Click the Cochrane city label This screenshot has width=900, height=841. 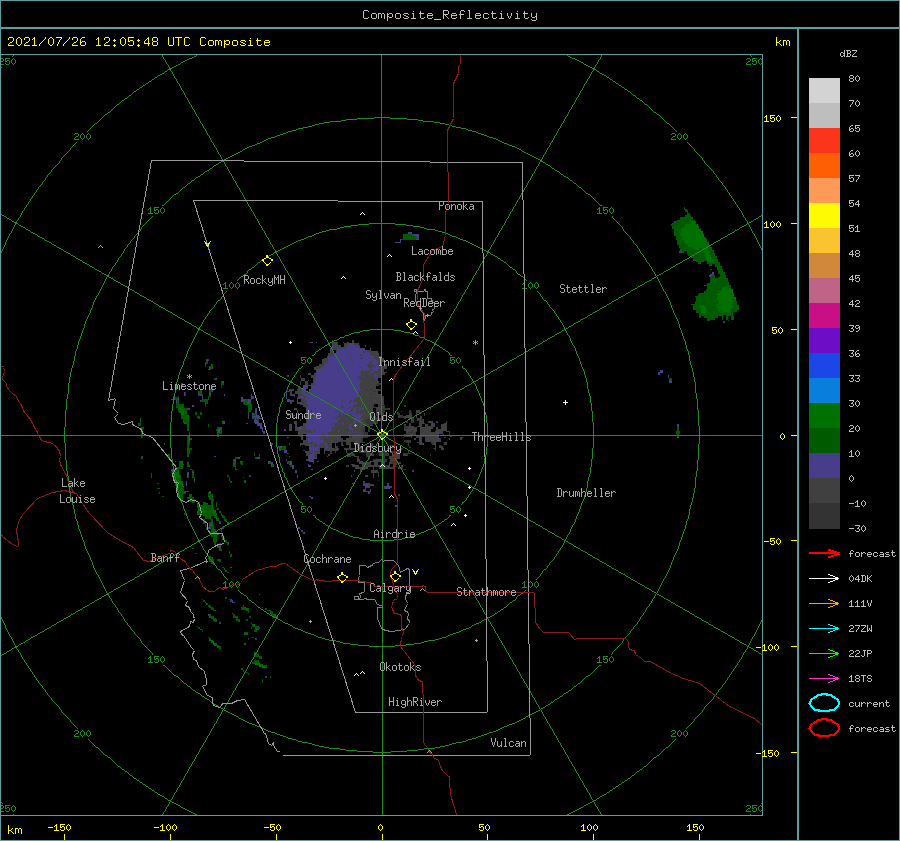tap(327, 559)
